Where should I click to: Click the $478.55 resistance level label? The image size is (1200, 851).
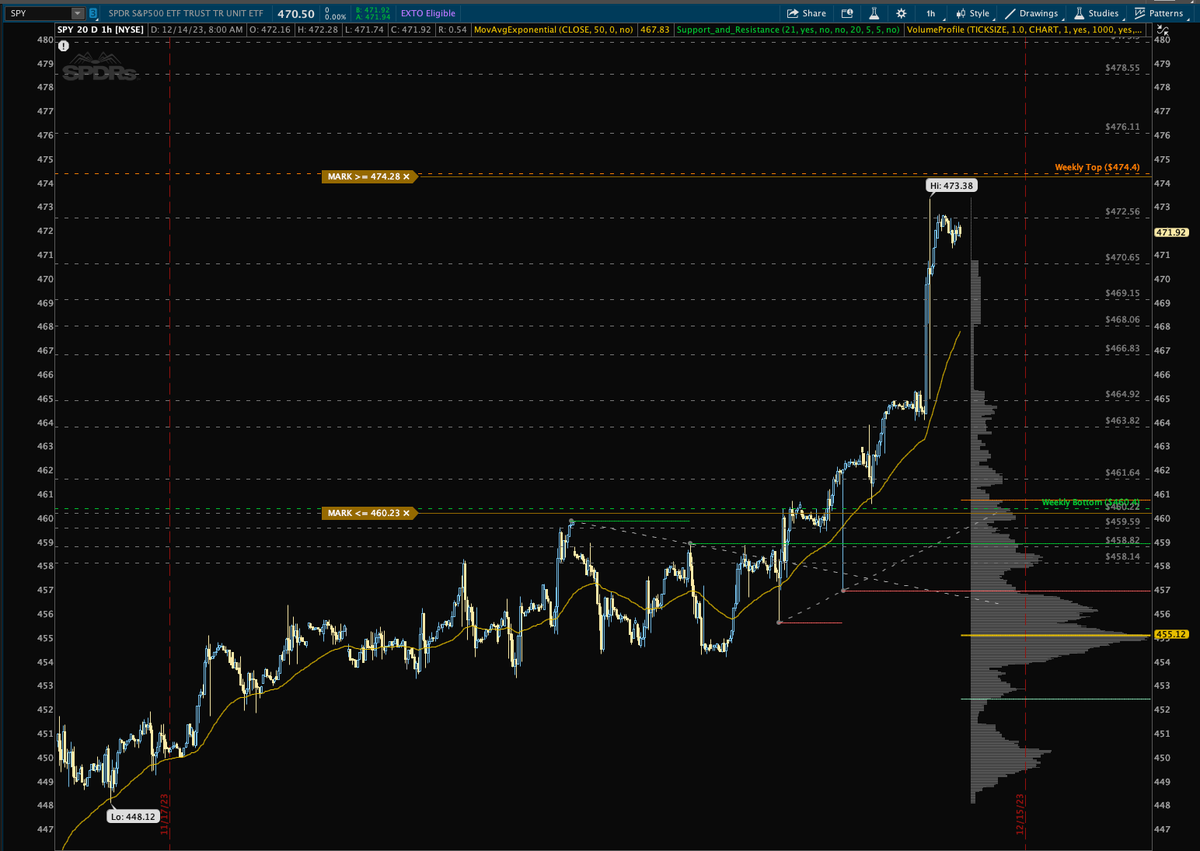[x=1123, y=67]
